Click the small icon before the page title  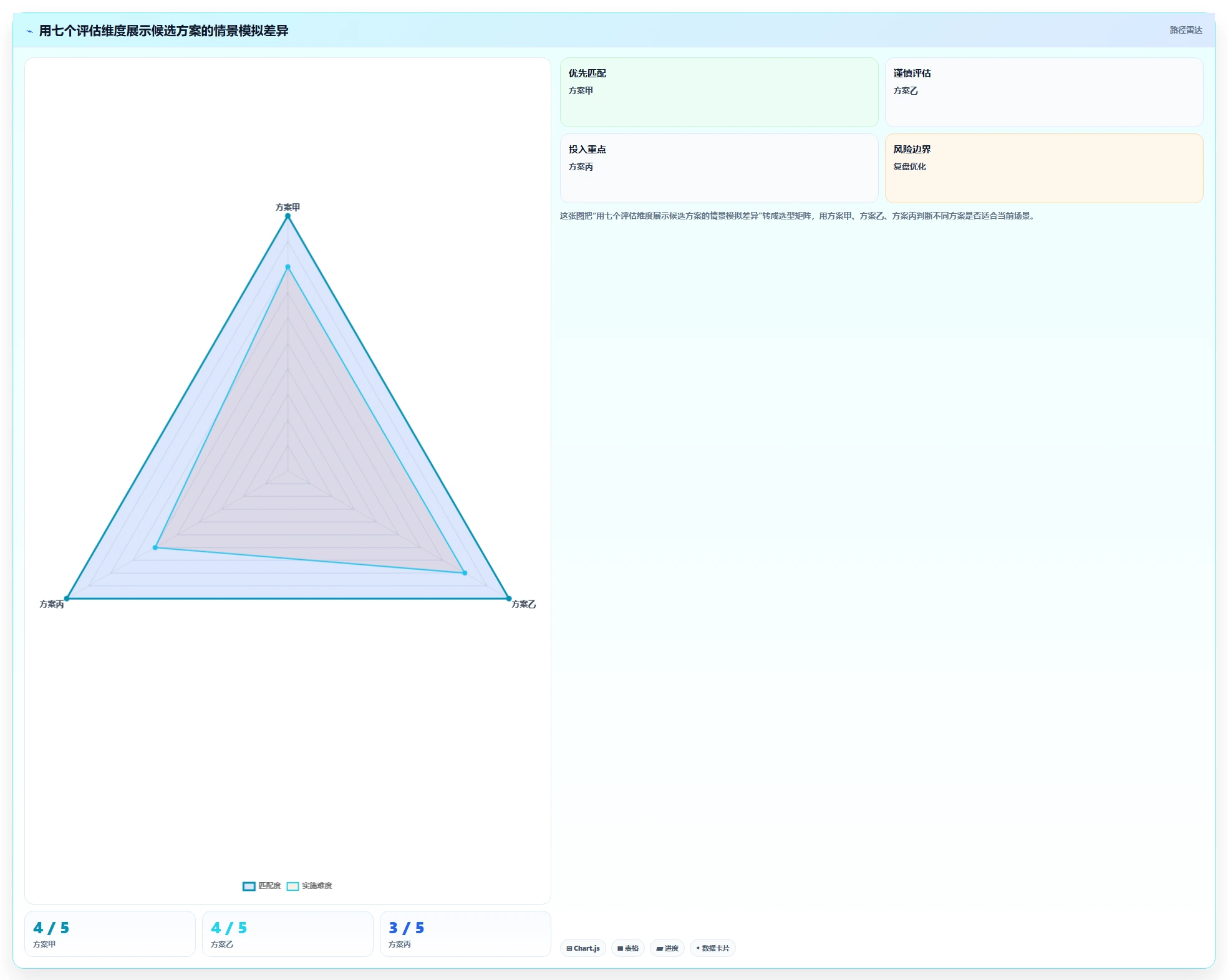29,31
